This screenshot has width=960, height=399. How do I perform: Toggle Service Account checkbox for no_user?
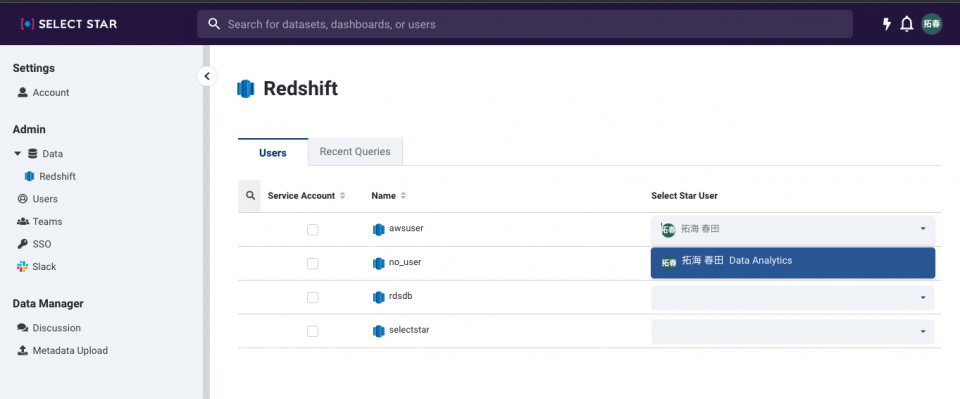click(312, 263)
